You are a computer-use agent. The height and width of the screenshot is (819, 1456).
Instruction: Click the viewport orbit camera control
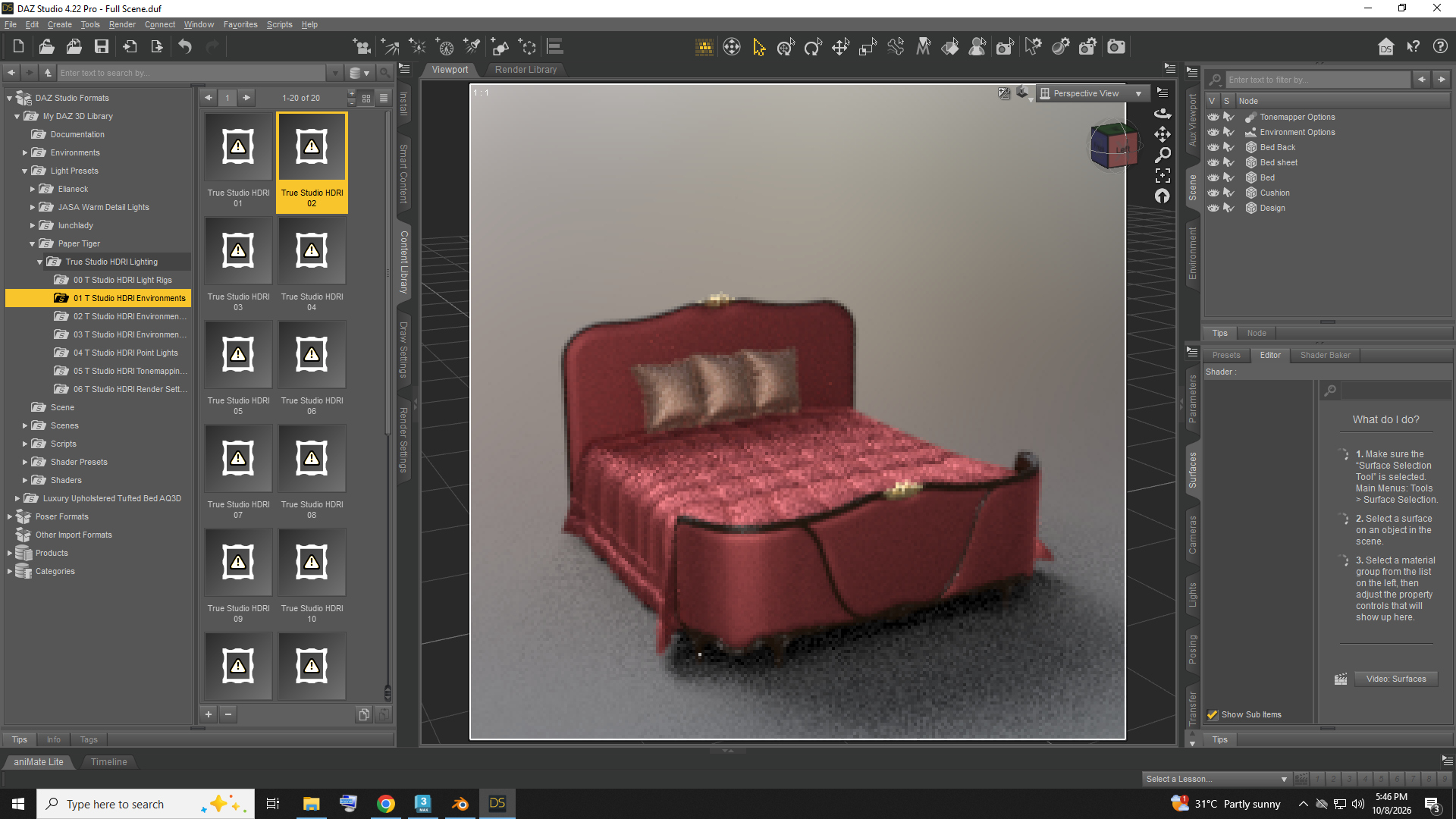(1162, 114)
